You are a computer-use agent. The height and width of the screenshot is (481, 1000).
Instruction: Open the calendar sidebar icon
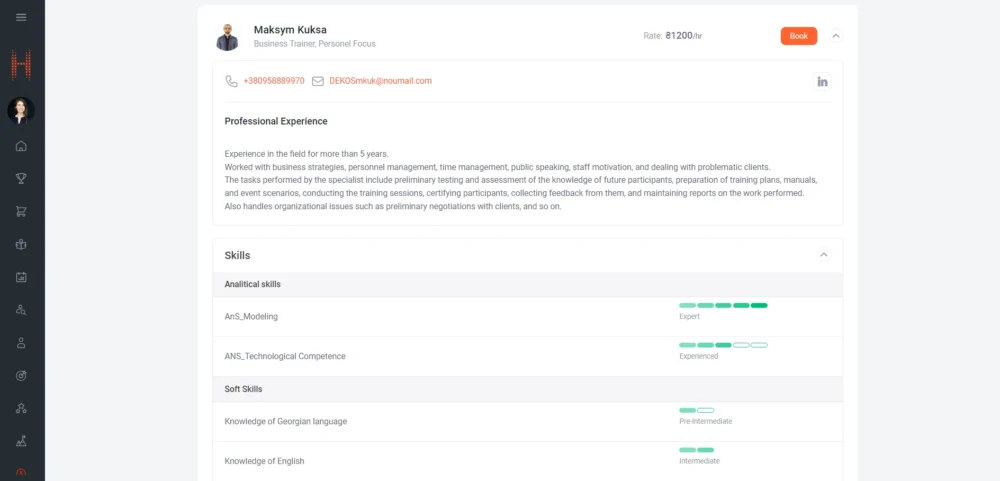(21, 277)
